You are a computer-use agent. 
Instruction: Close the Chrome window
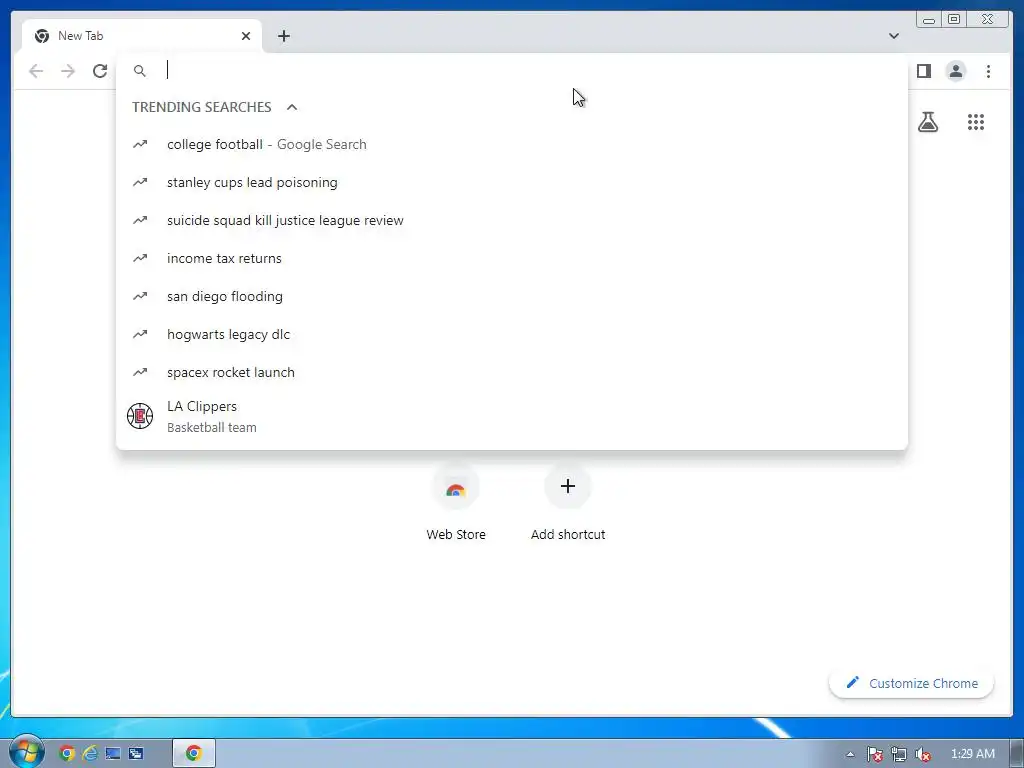pos(988,20)
